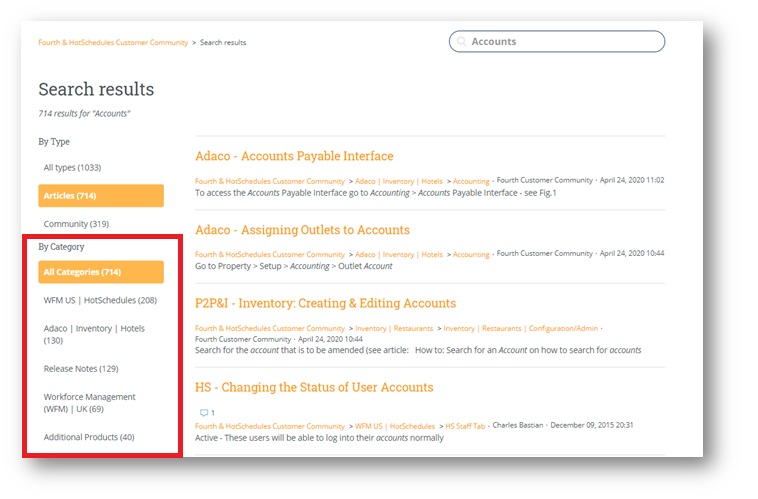
Task: Open the comment bubble icon under HS article
Action: tap(204, 412)
